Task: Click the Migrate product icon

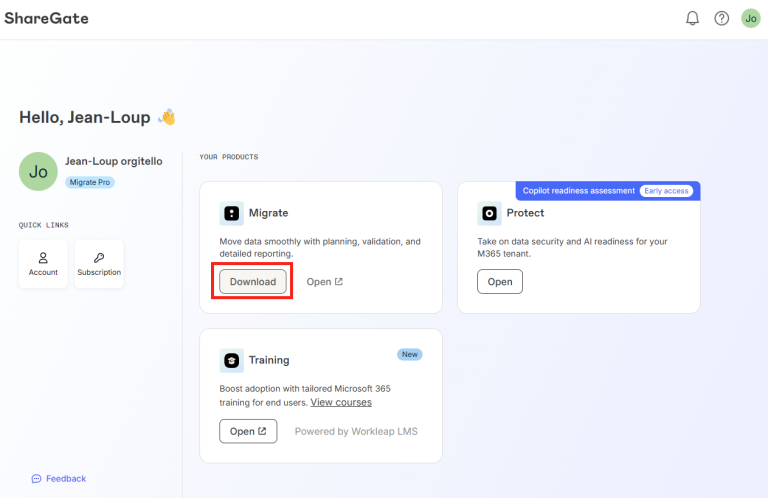Action: pos(232,213)
